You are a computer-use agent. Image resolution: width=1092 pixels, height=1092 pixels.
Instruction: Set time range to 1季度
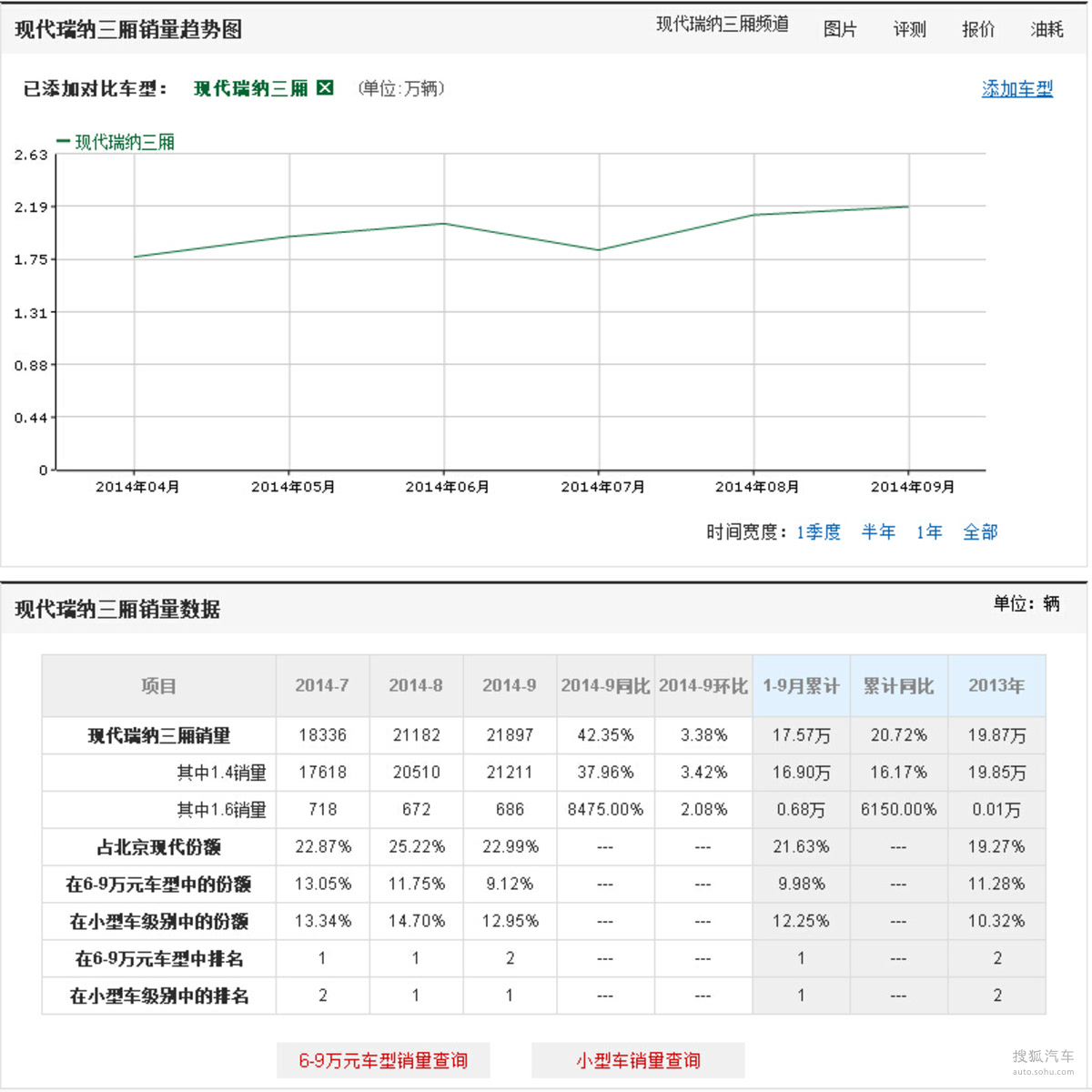818,531
